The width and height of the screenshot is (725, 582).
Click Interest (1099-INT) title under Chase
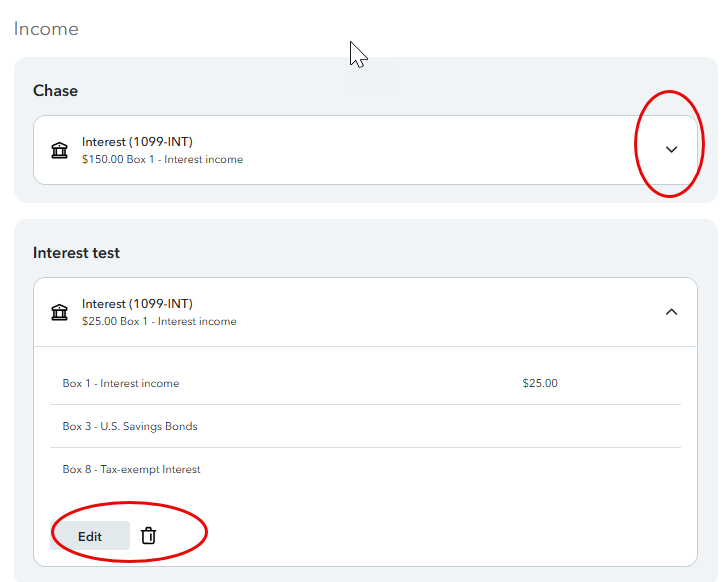(137, 142)
